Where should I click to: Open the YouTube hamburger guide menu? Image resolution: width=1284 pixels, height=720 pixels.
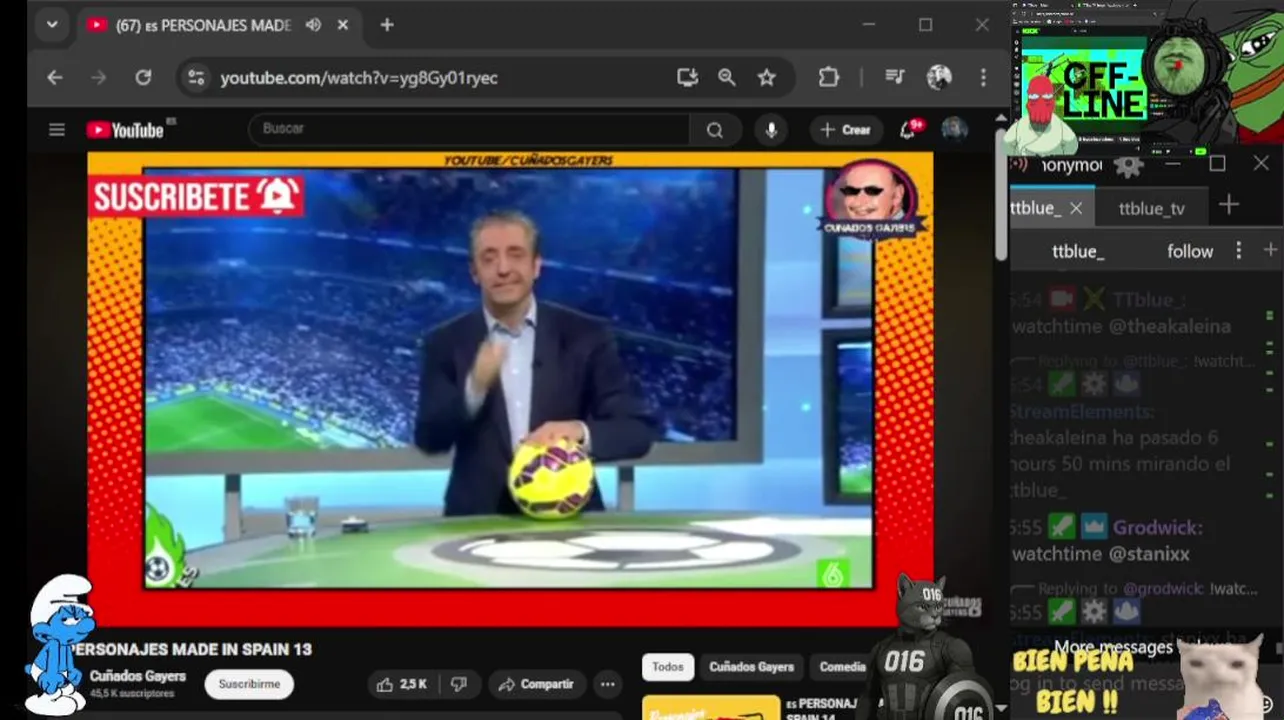point(57,130)
